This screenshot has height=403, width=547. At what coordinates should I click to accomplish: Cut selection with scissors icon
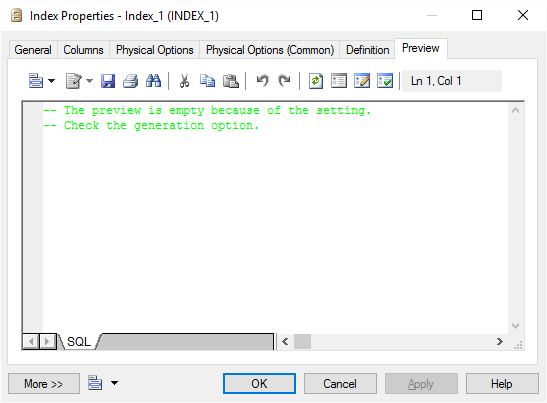[184, 81]
